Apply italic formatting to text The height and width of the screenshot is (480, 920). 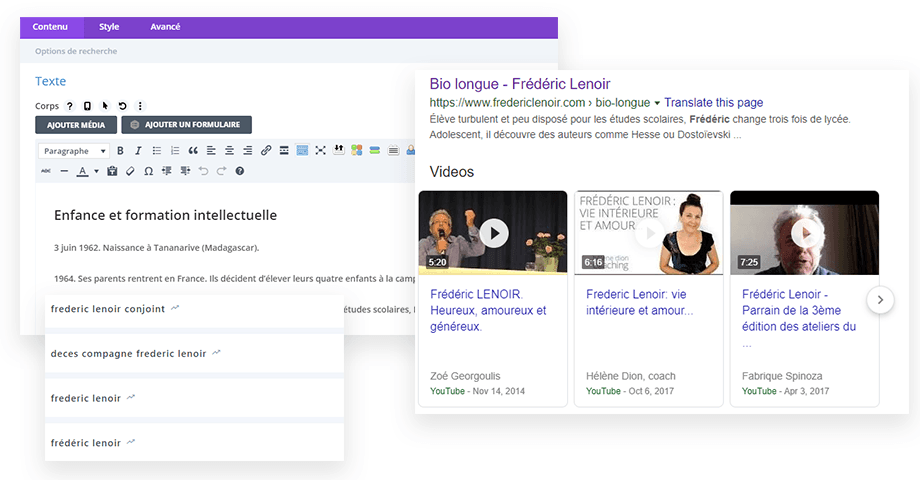(x=137, y=151)
